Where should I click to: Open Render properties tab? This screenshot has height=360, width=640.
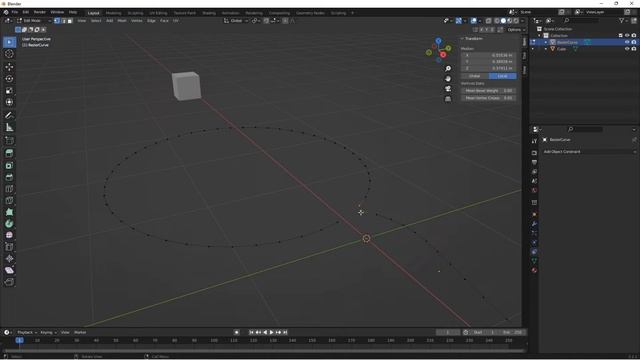click(x=534, y=153)
